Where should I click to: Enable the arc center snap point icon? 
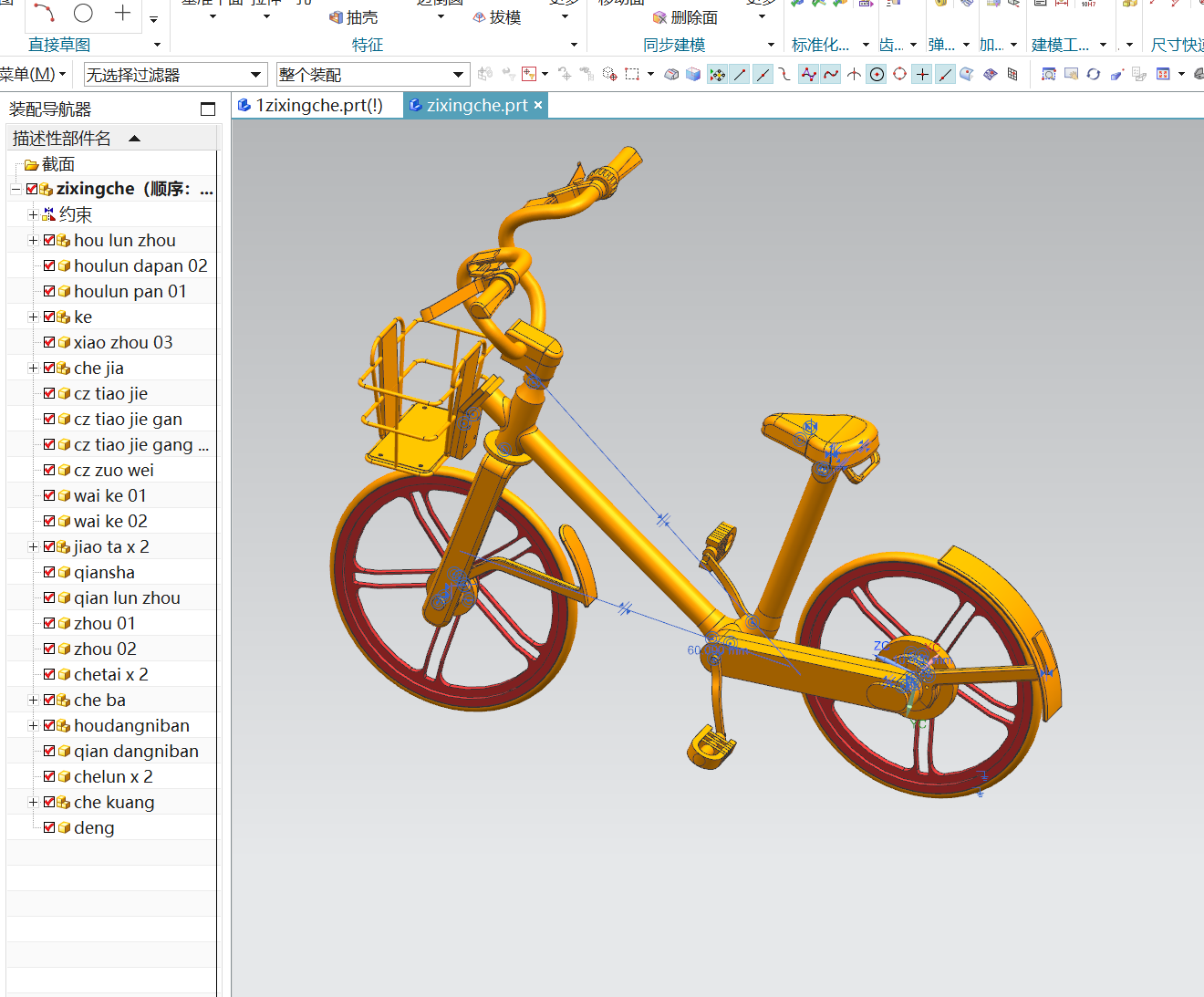pyautogui.click(x=877, y=75)
